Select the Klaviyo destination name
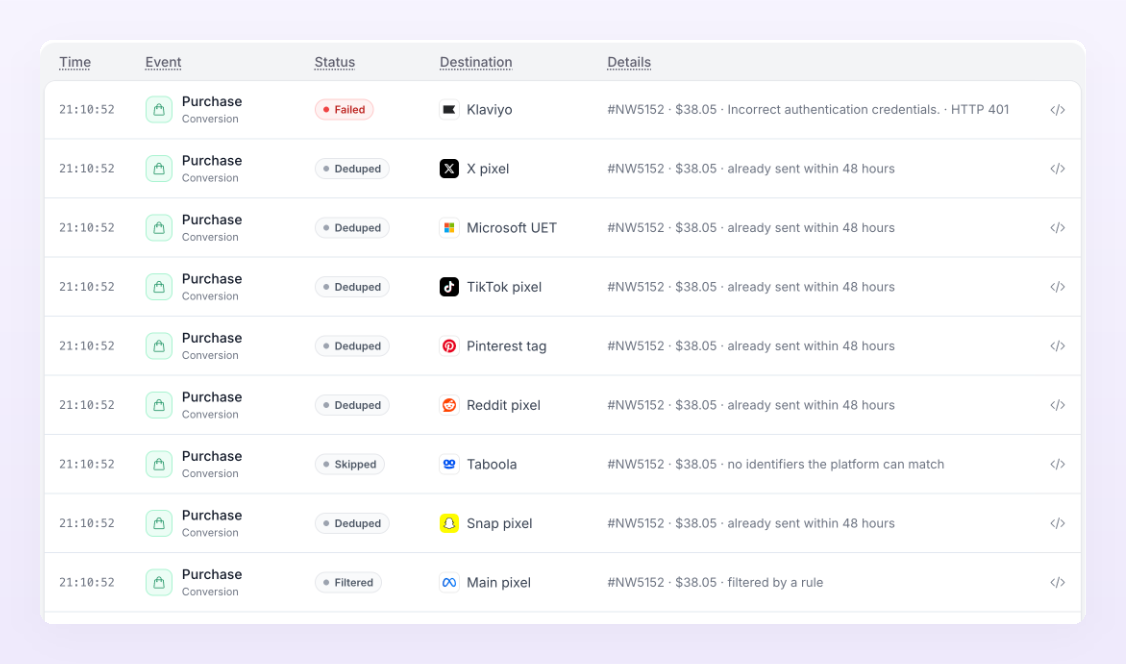Image resolution: width=1126 pixels, height=664 pixels. 489,110
